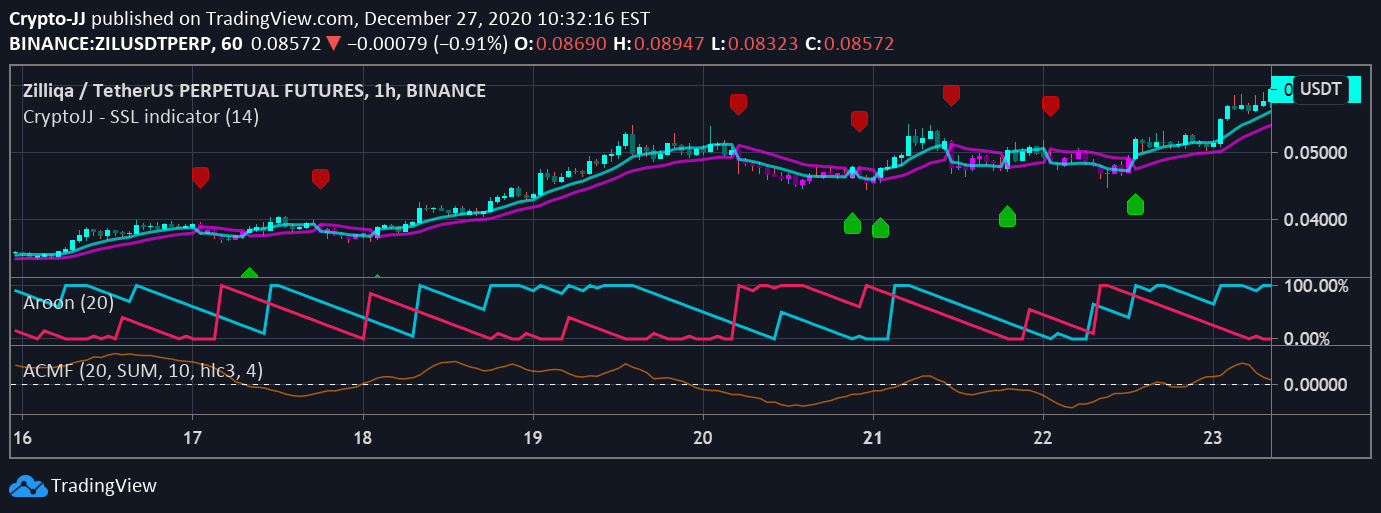Click the green buy marker between dates 22 and 23
1381x513 pixels.
tap(1135, 204)
